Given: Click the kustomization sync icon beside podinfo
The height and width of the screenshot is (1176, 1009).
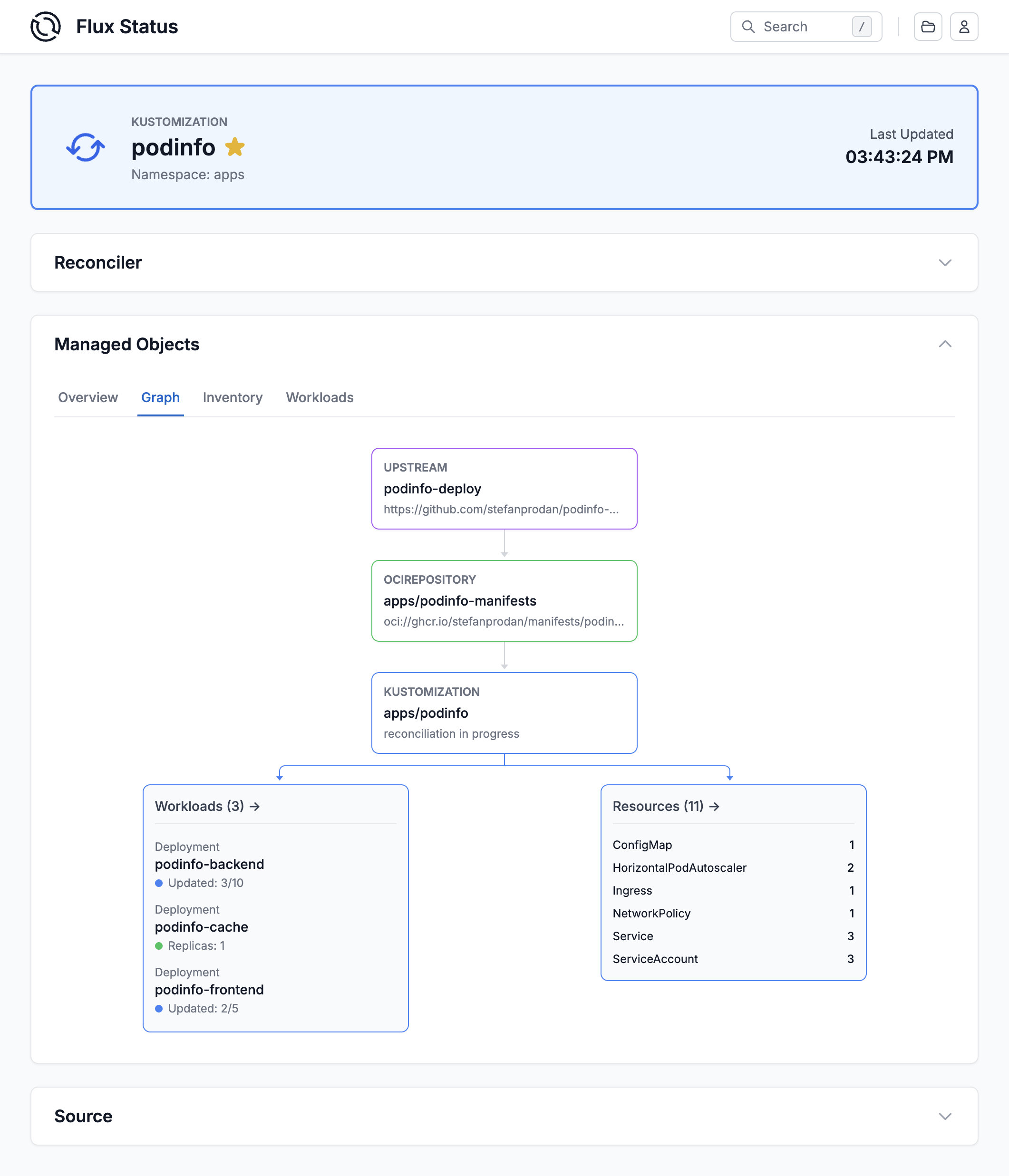Looking at the screenshot, I should [x=86, y=147].
